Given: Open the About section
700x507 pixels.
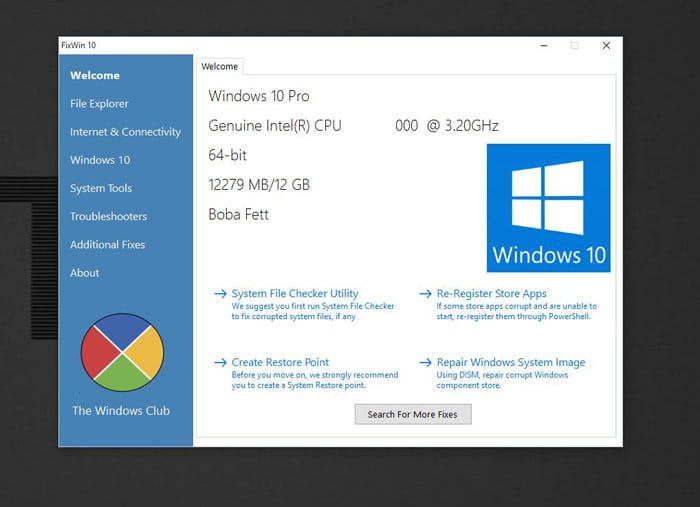Looking at the screenshot, I should coord(84,273).
